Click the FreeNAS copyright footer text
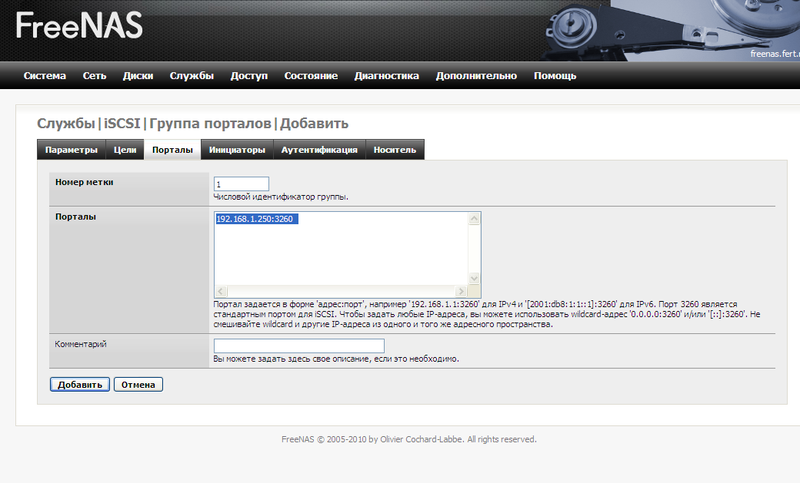The width and height of the screenshot is (800, 483). coord(409,439)
